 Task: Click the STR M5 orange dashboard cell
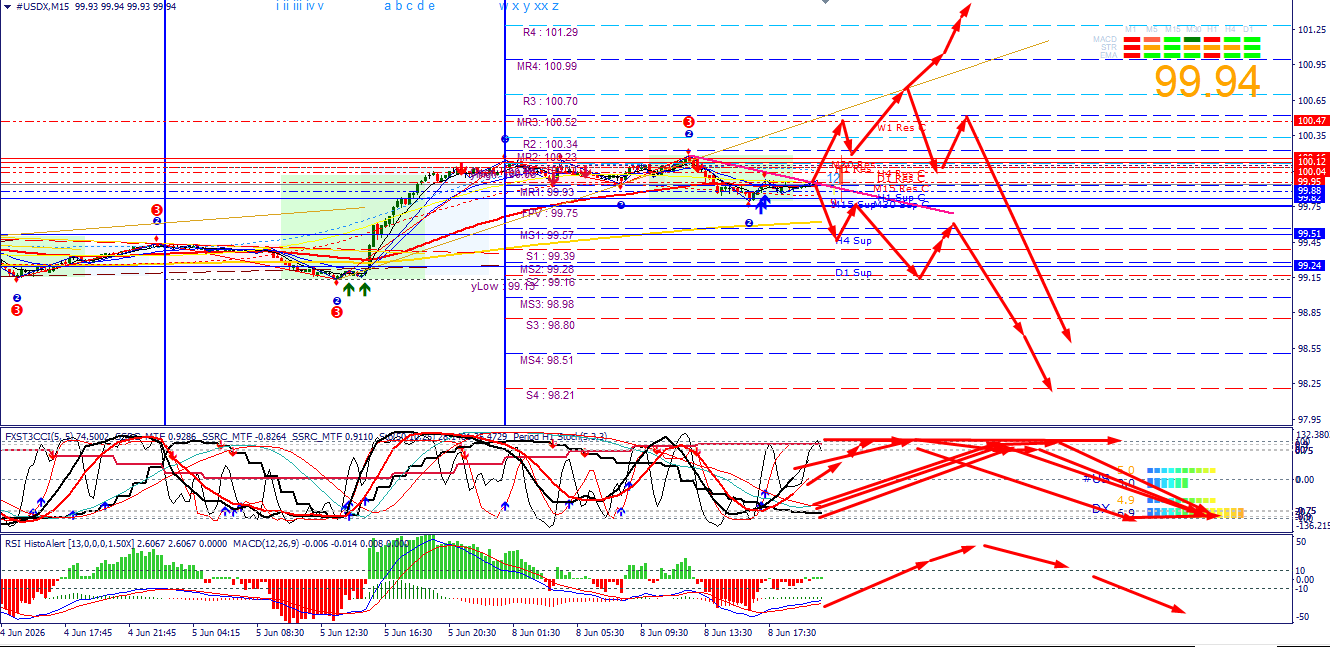click(x=1151, y=47)
